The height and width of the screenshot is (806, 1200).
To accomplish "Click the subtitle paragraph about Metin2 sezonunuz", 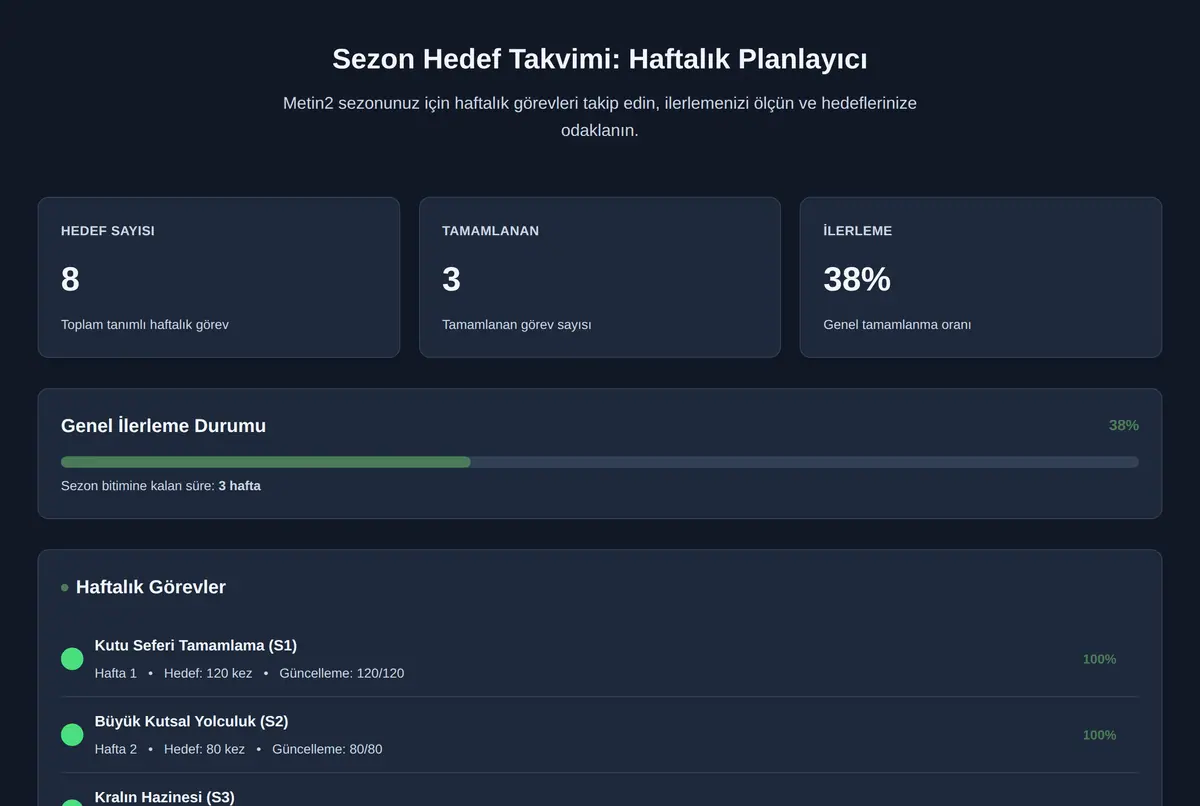I will (x=600, y=117).
